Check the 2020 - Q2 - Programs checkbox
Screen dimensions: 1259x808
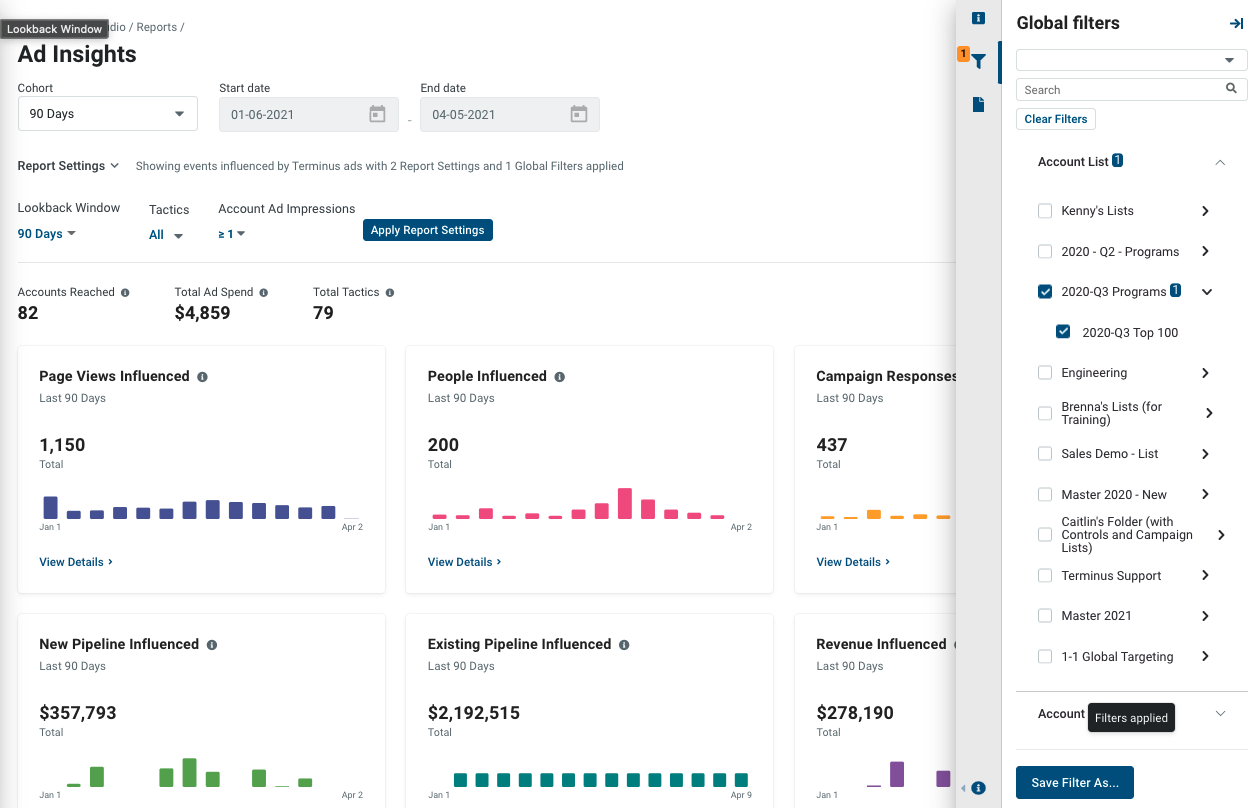click(x=1045, y=252)
